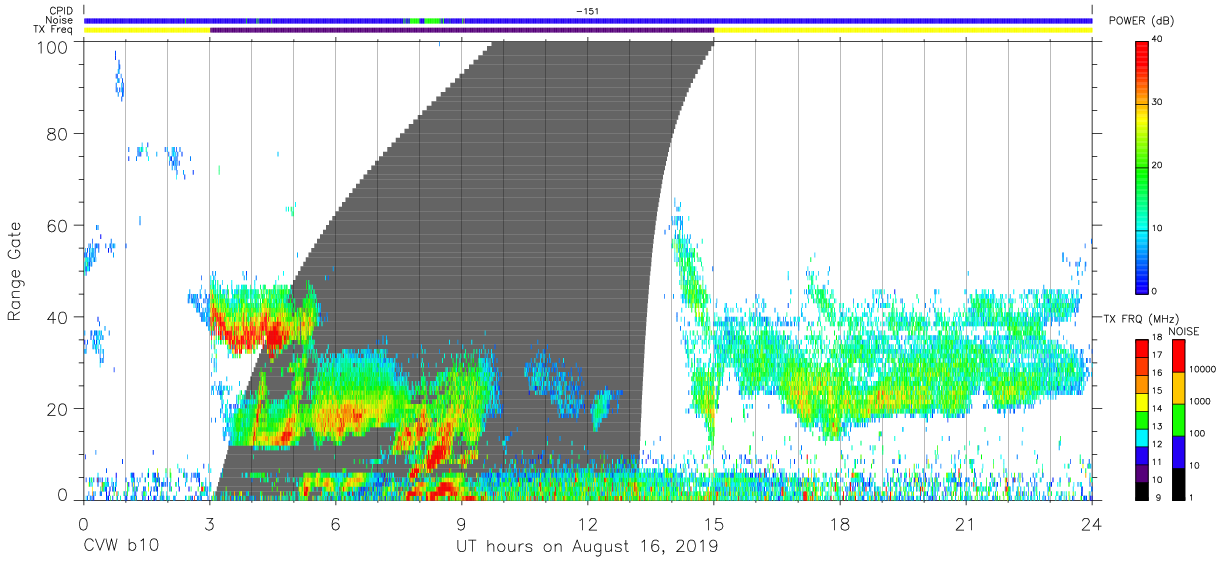Pick the cyan swatch in the TX FRQ legend
1228x567 pixels.
pos(1142,437)
